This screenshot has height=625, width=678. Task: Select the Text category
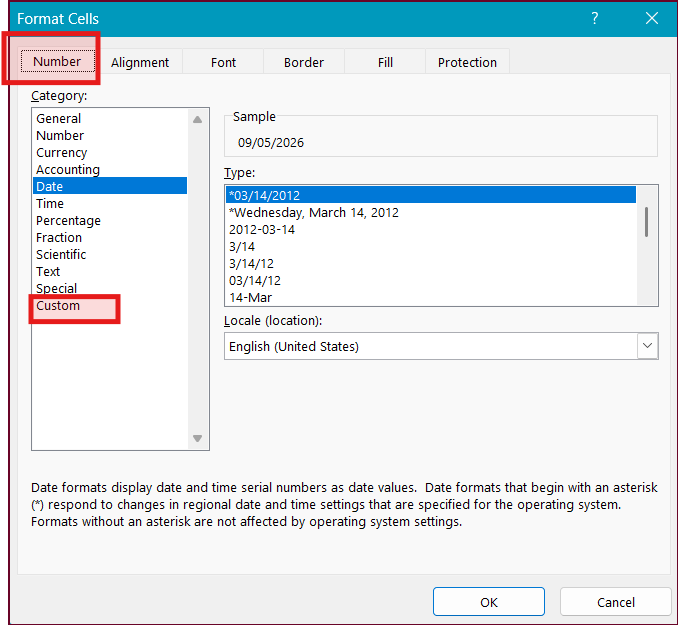point(110,271)
